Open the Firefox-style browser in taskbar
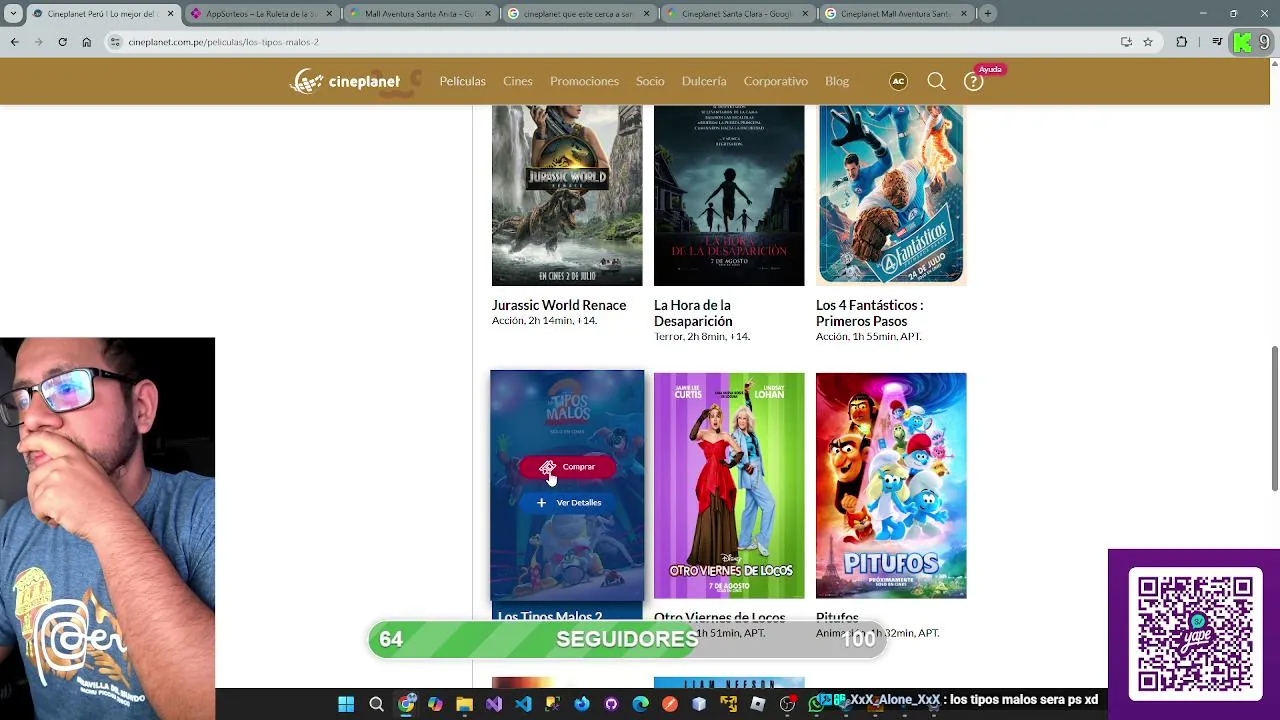Viewport: 1280px width, 720px height. click(x=582, y=705)
